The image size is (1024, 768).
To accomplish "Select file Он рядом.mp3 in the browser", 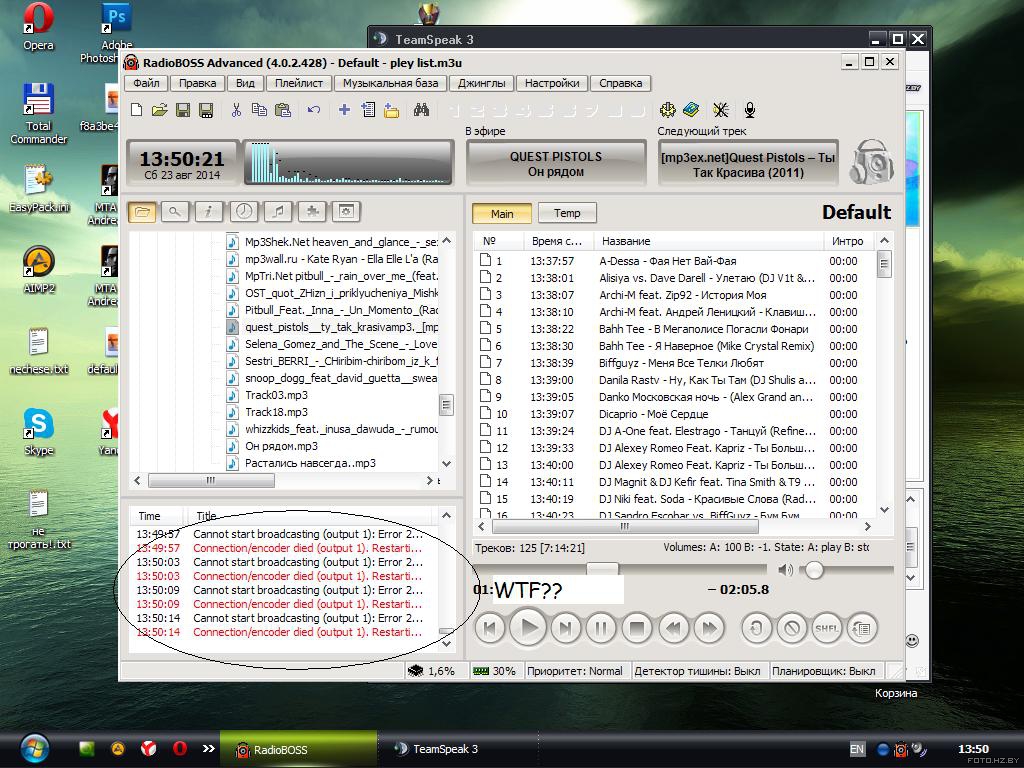I will pos(281,446).
